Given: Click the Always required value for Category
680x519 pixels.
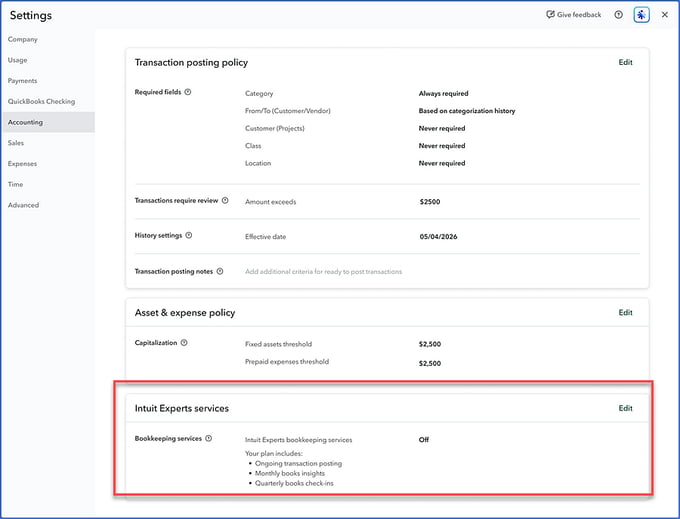Looking at the screenshot, I should 443,94.
